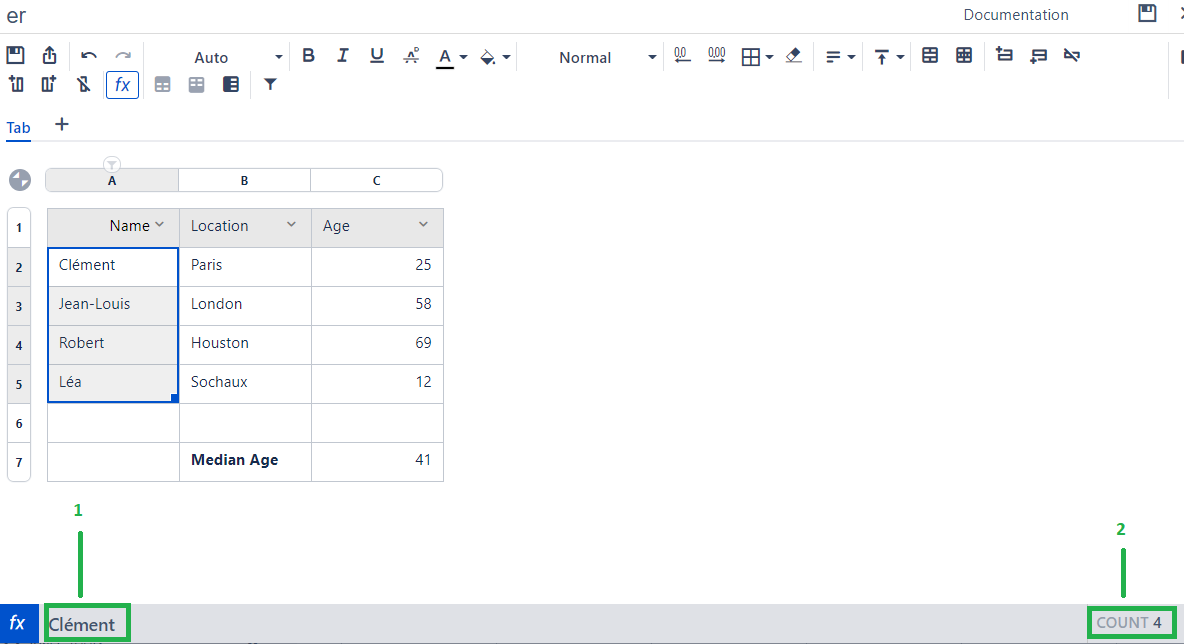Click the Export share icon
This screenshot has width=1184, height=644.
point(49,56)
